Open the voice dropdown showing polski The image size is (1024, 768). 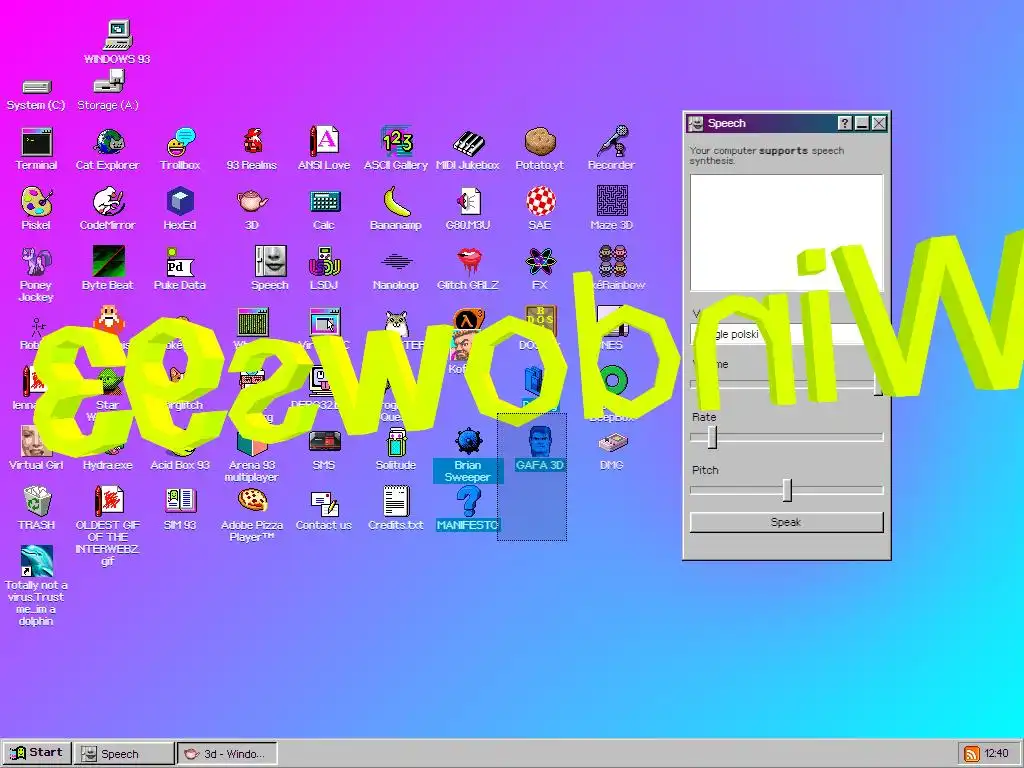786,334
